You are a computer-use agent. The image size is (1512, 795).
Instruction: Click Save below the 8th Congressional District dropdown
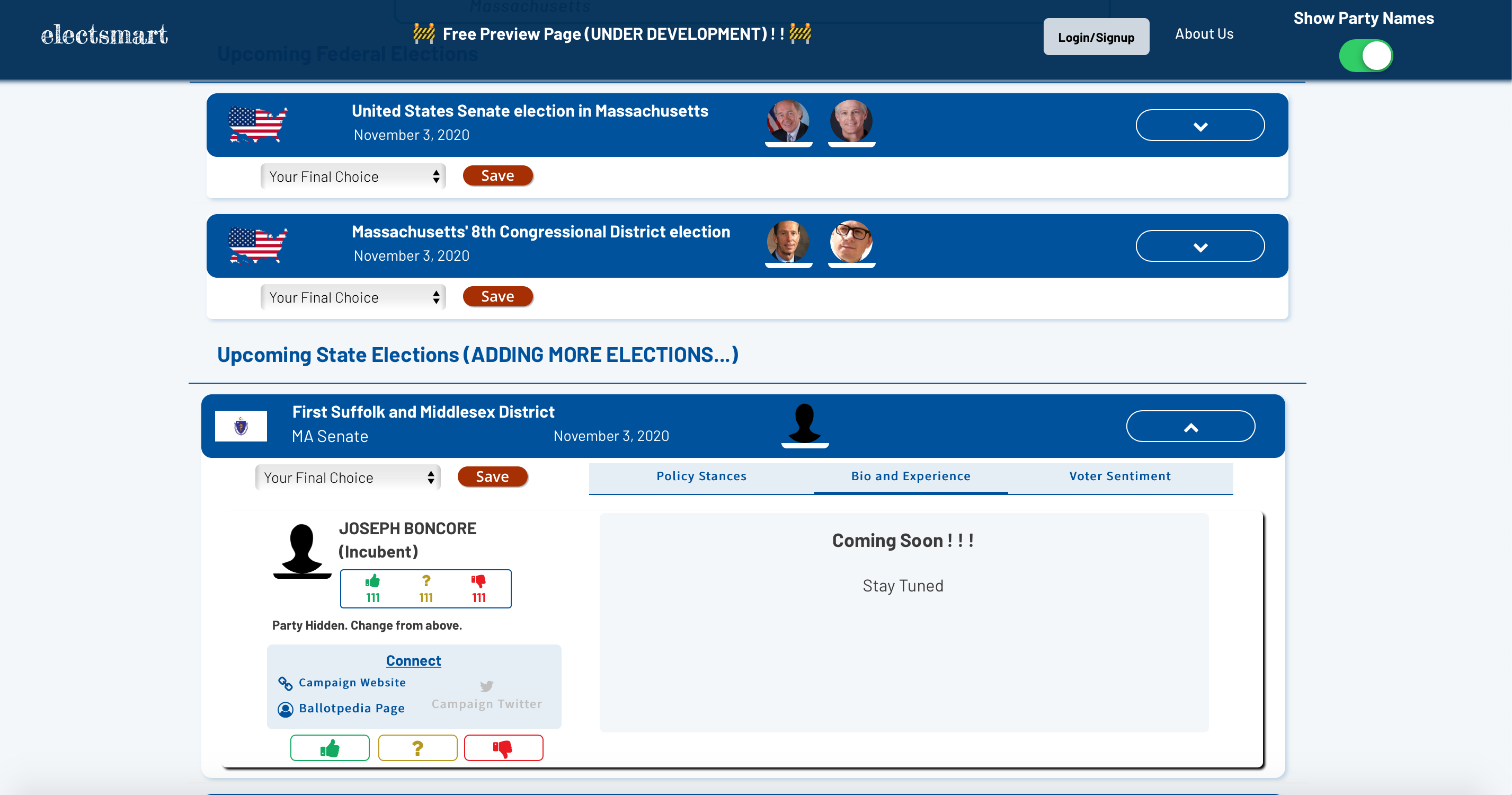[498, 296]
